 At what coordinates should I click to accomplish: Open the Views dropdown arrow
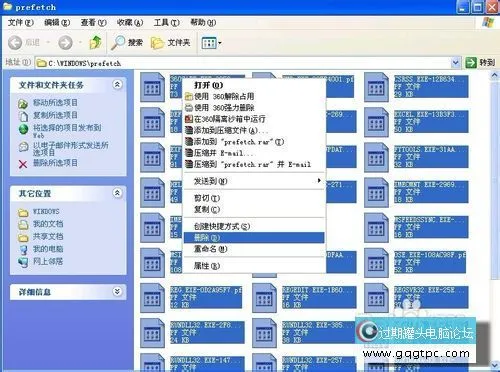pyautogui.click(x=220, y=43)
